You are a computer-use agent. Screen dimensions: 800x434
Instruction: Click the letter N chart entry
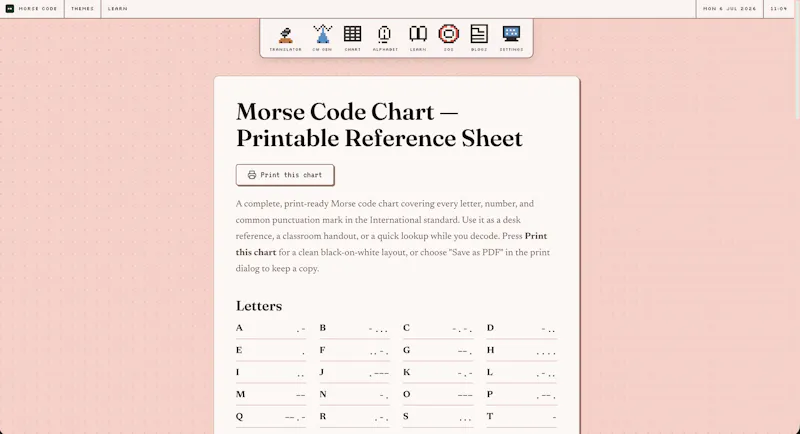(355, 395)
